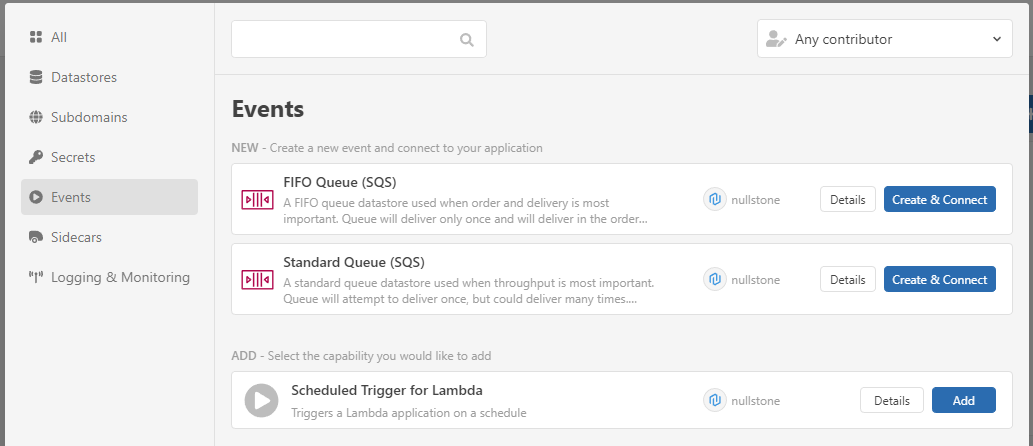Select Logging & Monitoring category
The height and width of the screenshot is (446, 1033).
pyautogui.click(x=120, y=277)
